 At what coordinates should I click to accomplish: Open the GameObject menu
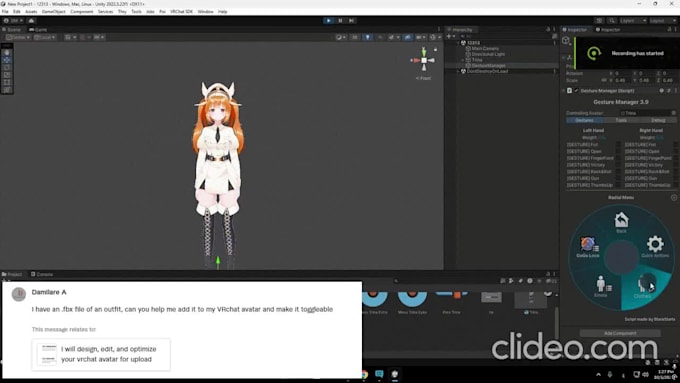pos(54,12)
